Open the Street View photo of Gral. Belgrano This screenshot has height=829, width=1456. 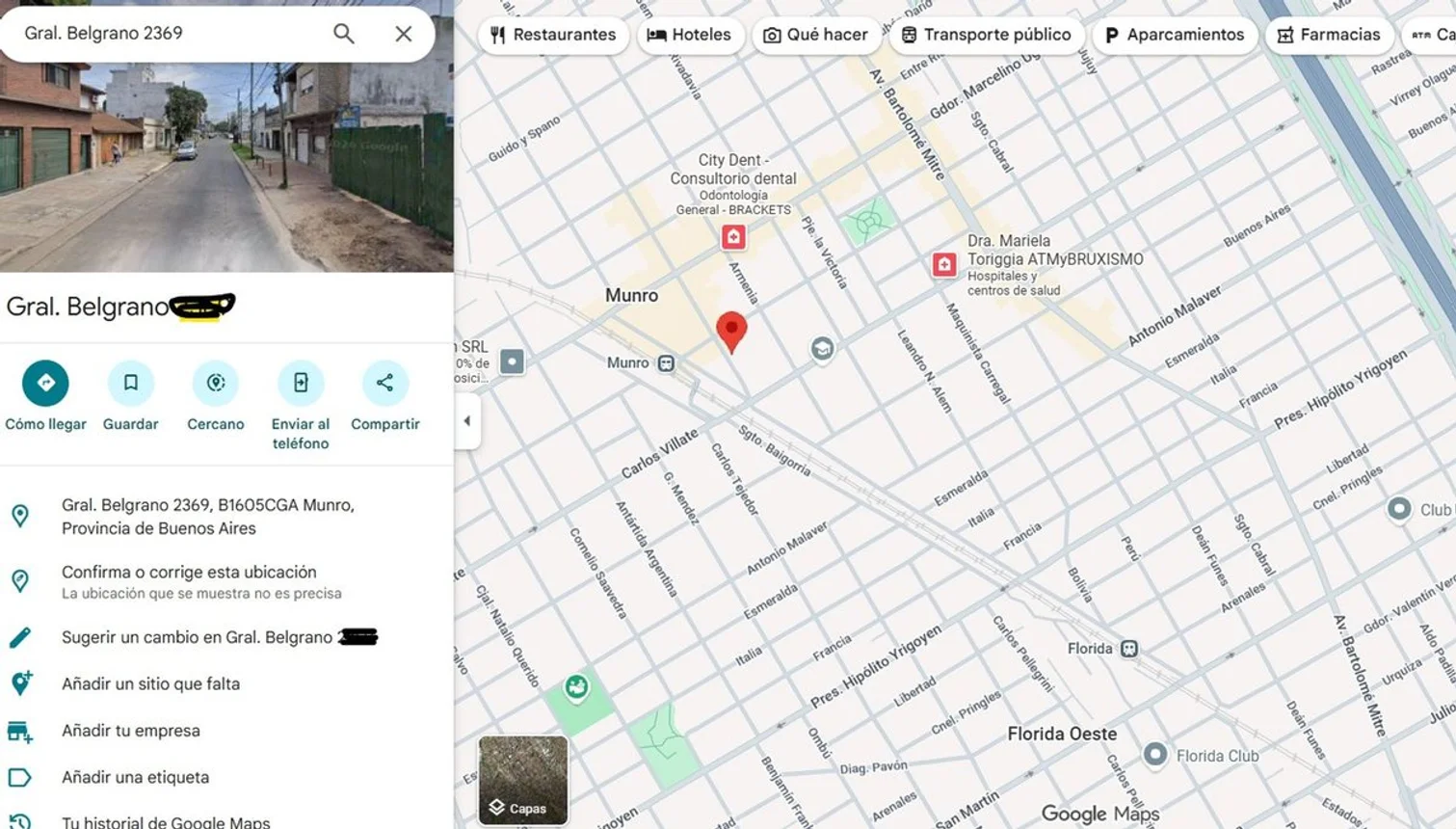[226, 169]
